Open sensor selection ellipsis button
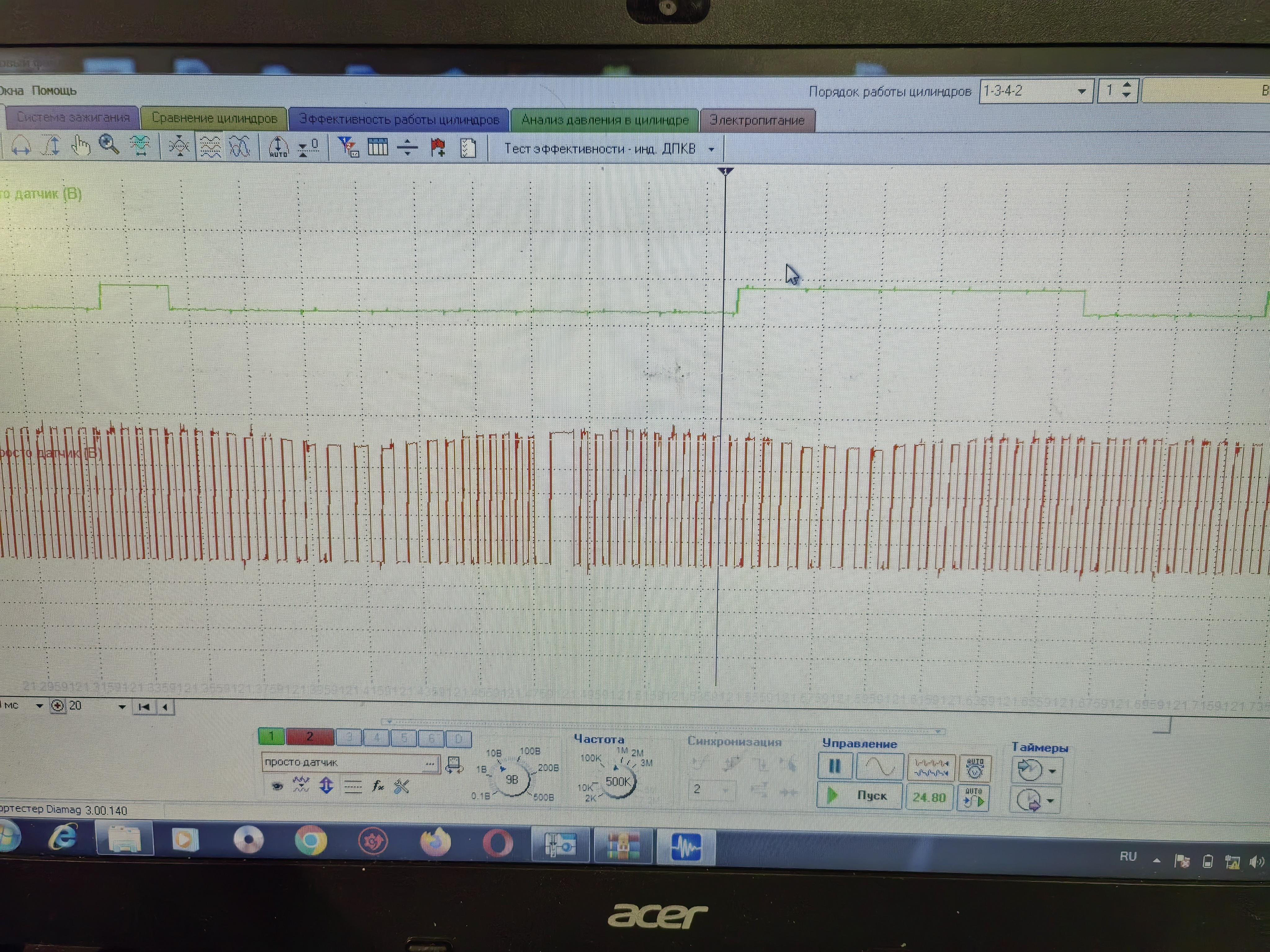 pyautogui.click(x=430, y=764)
